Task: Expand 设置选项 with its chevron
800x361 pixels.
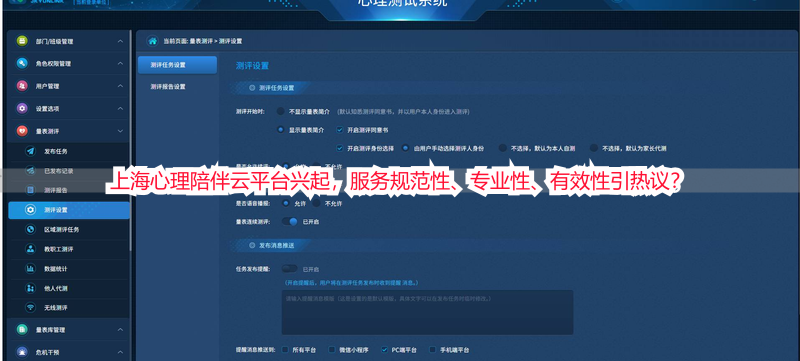Action: pyautogui.click(x=120, y=108)
